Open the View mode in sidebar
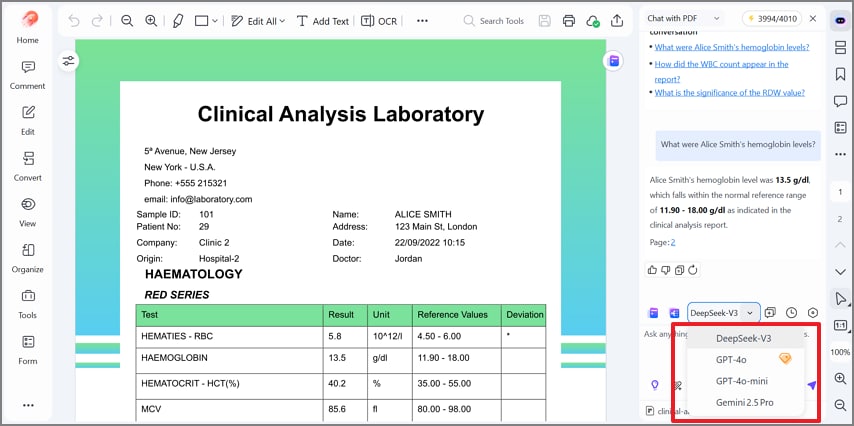The height and width of the screenshot is (426, 854). [28, 212]
